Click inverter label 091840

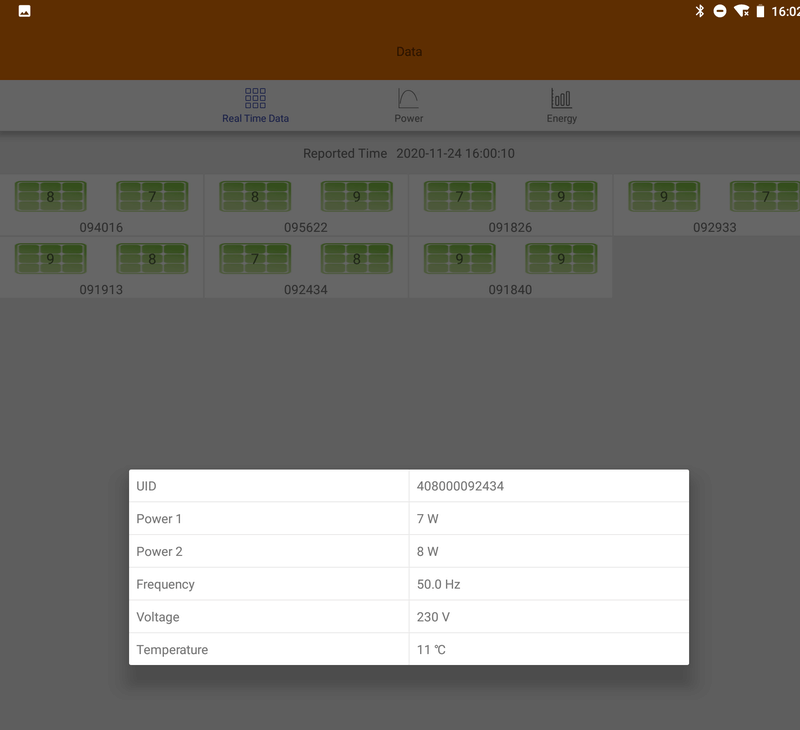point(510,290)
